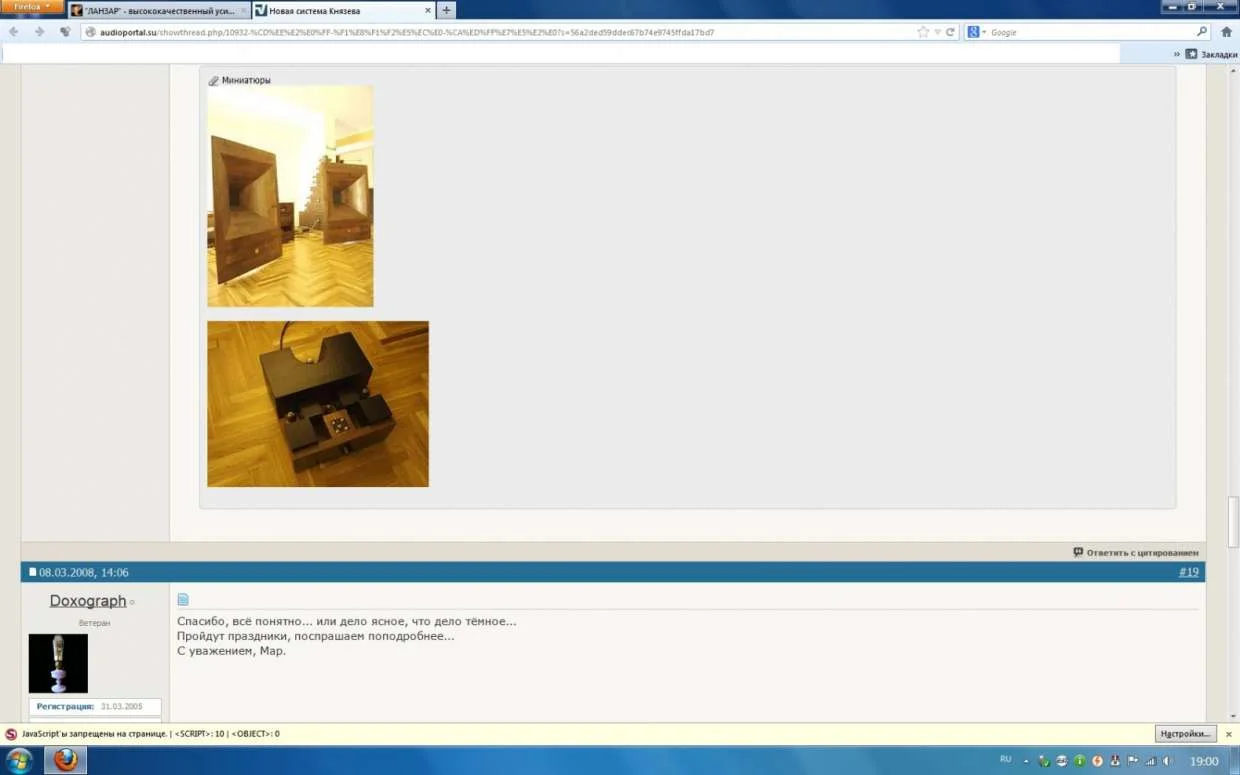Click the vertical page scrollbar thumb
This screenshot has height=775, width=1240.
pyautogui.click(x=1233, y=521)
